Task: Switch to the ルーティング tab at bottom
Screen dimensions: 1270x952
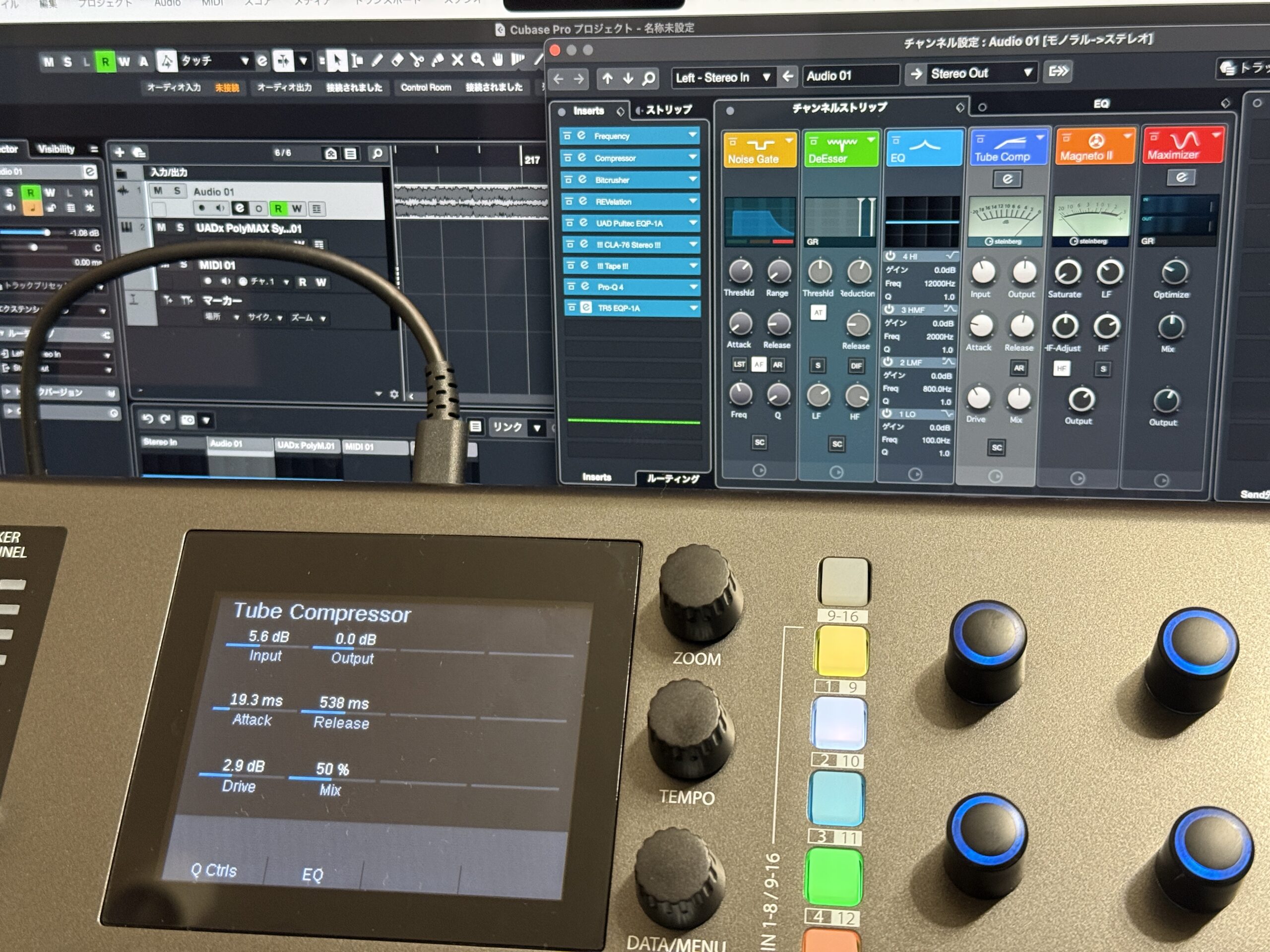Action: (673, 478)
